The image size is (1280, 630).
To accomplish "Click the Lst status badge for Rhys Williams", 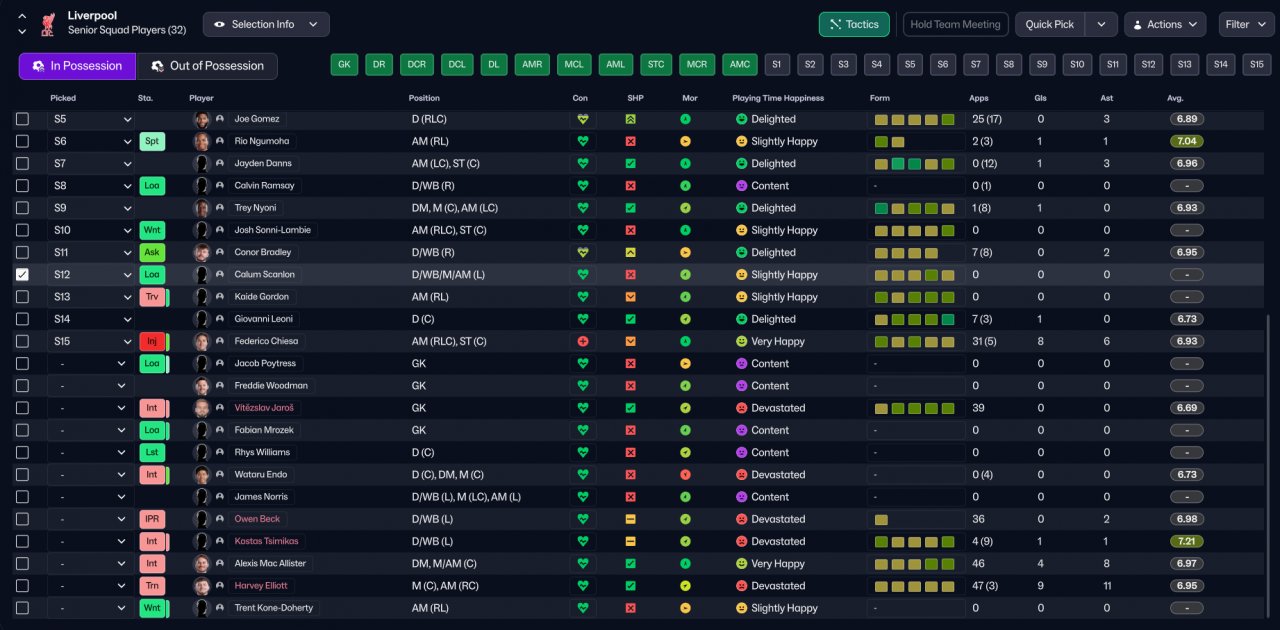I will pos(152,452).
